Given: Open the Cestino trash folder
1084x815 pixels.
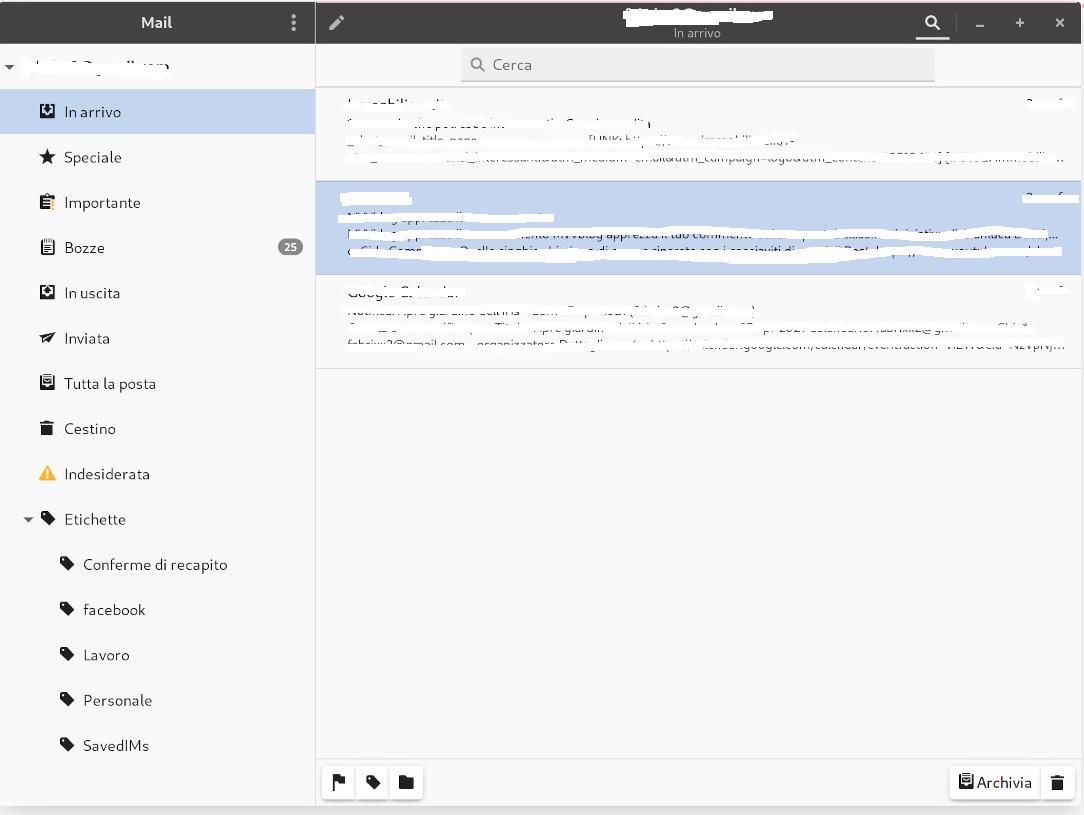Looking at the screenshot, I should coord(89,428).
